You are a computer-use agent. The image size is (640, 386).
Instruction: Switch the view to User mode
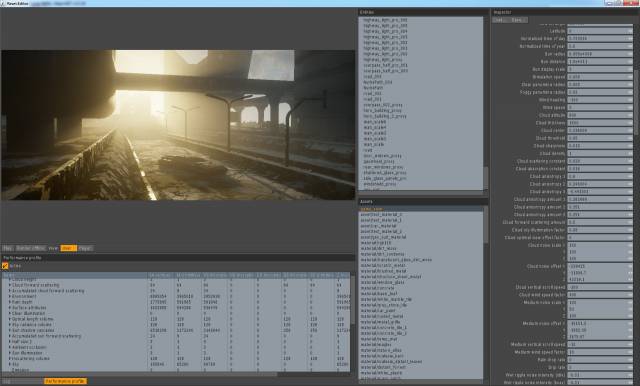point(68,248)
